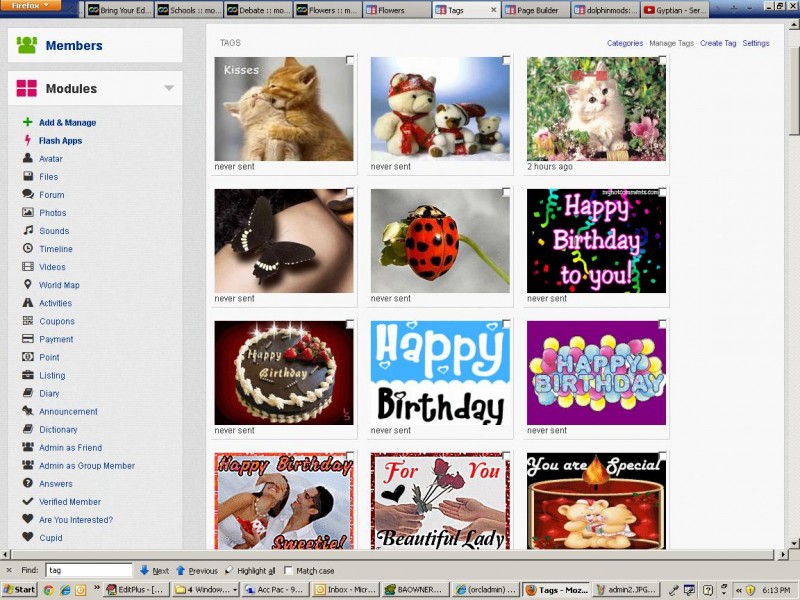Viewport: 800px width, 600px height.
Task: Click the Find text input field
Action: (x=88, y=570)
